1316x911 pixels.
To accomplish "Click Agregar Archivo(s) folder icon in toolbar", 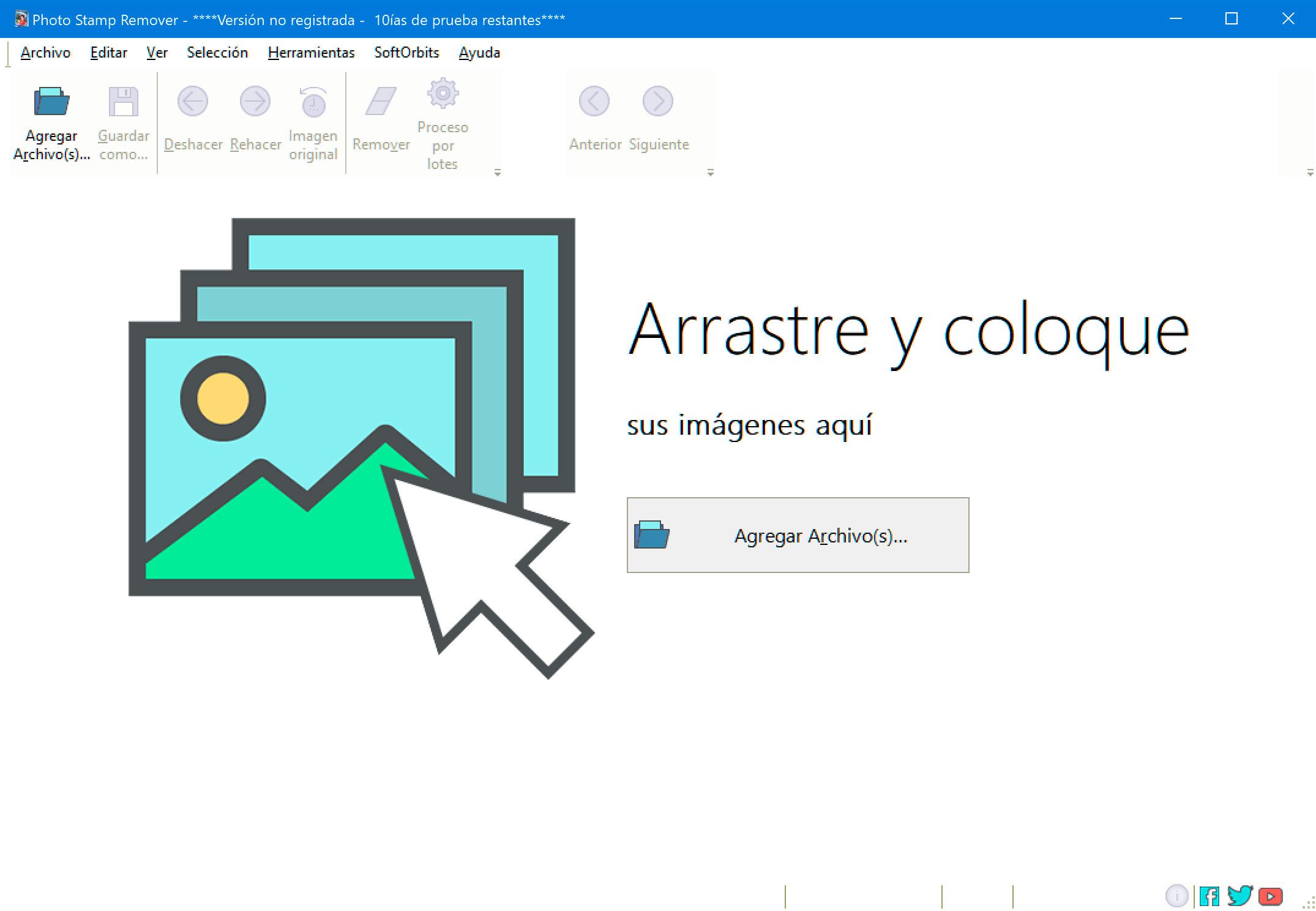I will (x=51, y=101).
